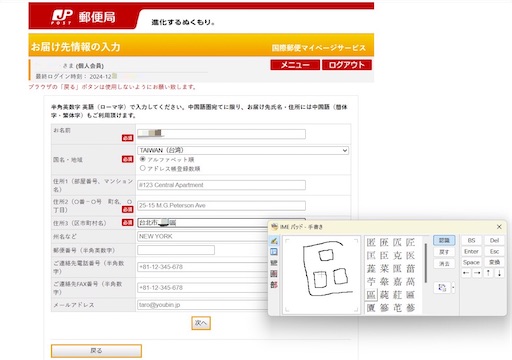This screenshot has width=512, height=360.
Task: Click the BS key in IME Pad
Action: (x=471, y=240)
